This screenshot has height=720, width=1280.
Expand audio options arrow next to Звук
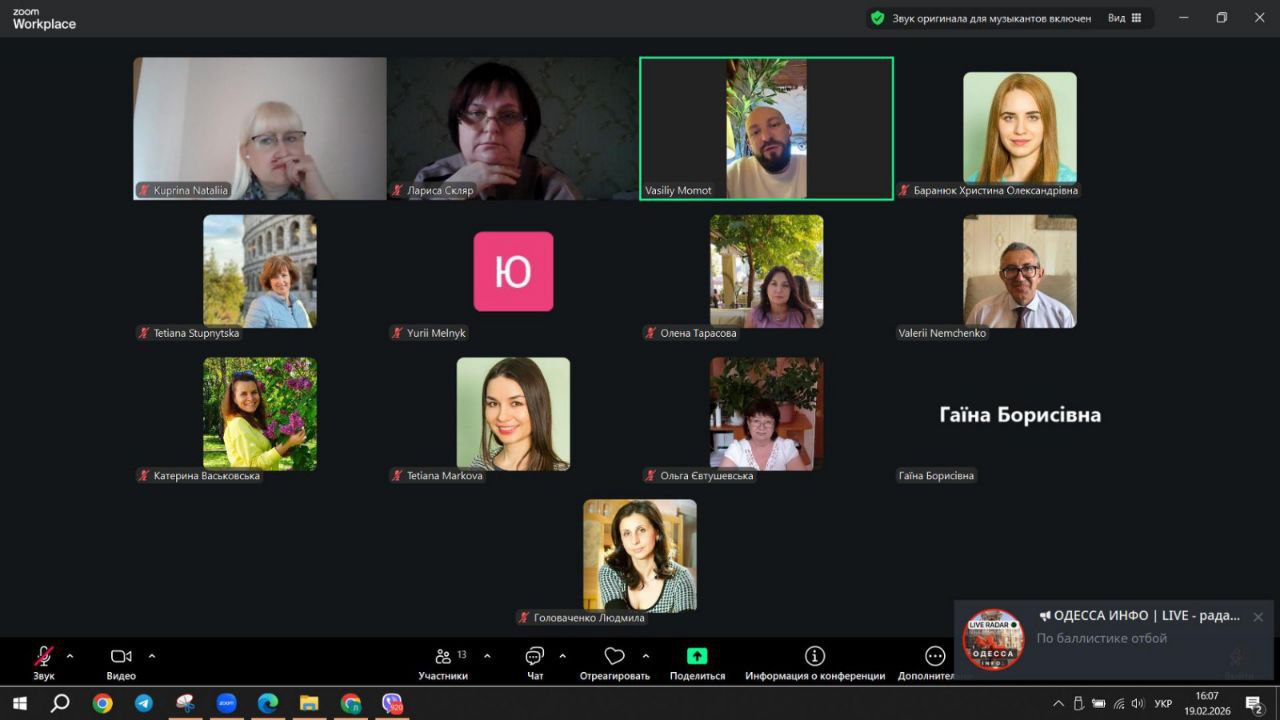click(70, 656)
